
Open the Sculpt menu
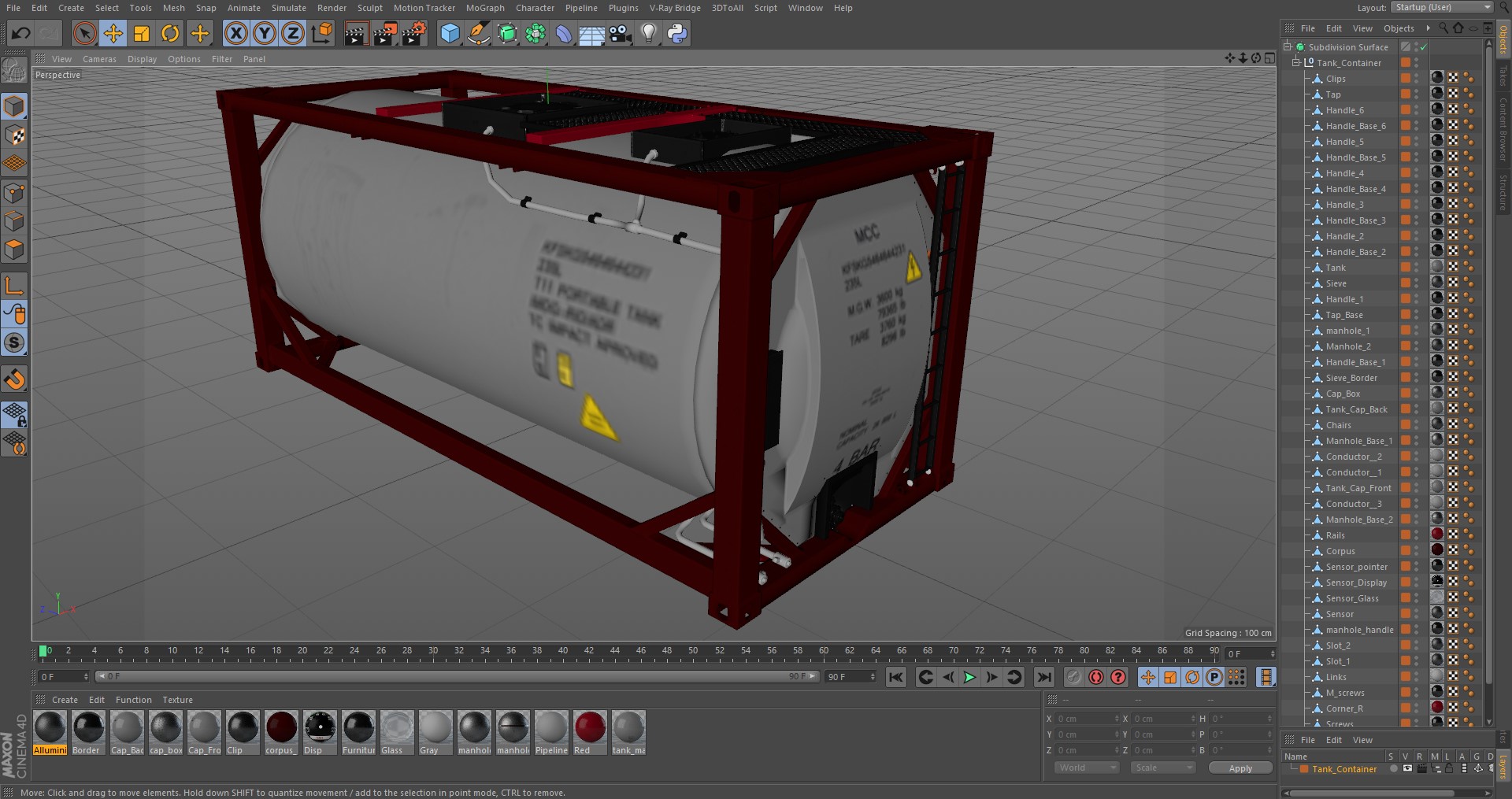(x=369, y=8)
